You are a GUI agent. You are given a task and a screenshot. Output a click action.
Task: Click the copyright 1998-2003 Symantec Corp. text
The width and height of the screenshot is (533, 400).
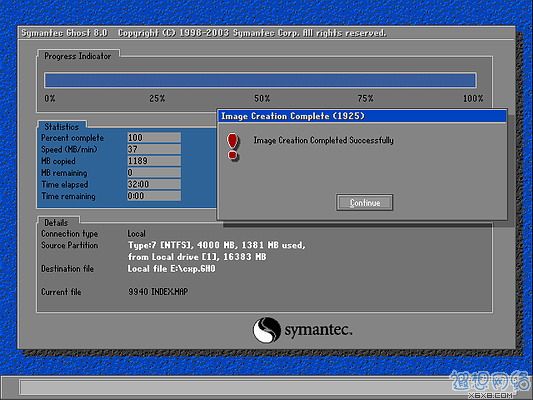(x=252, y=33)
